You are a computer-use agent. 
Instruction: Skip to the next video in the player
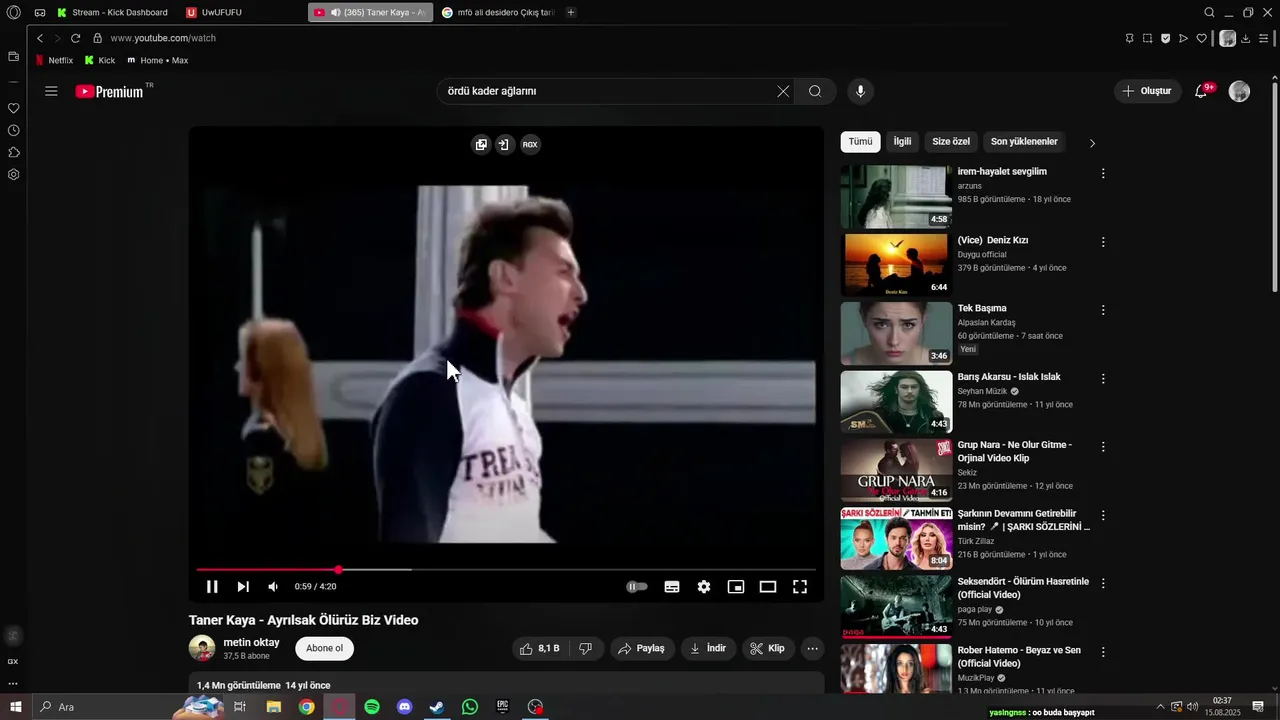click(x=243, y=587)
